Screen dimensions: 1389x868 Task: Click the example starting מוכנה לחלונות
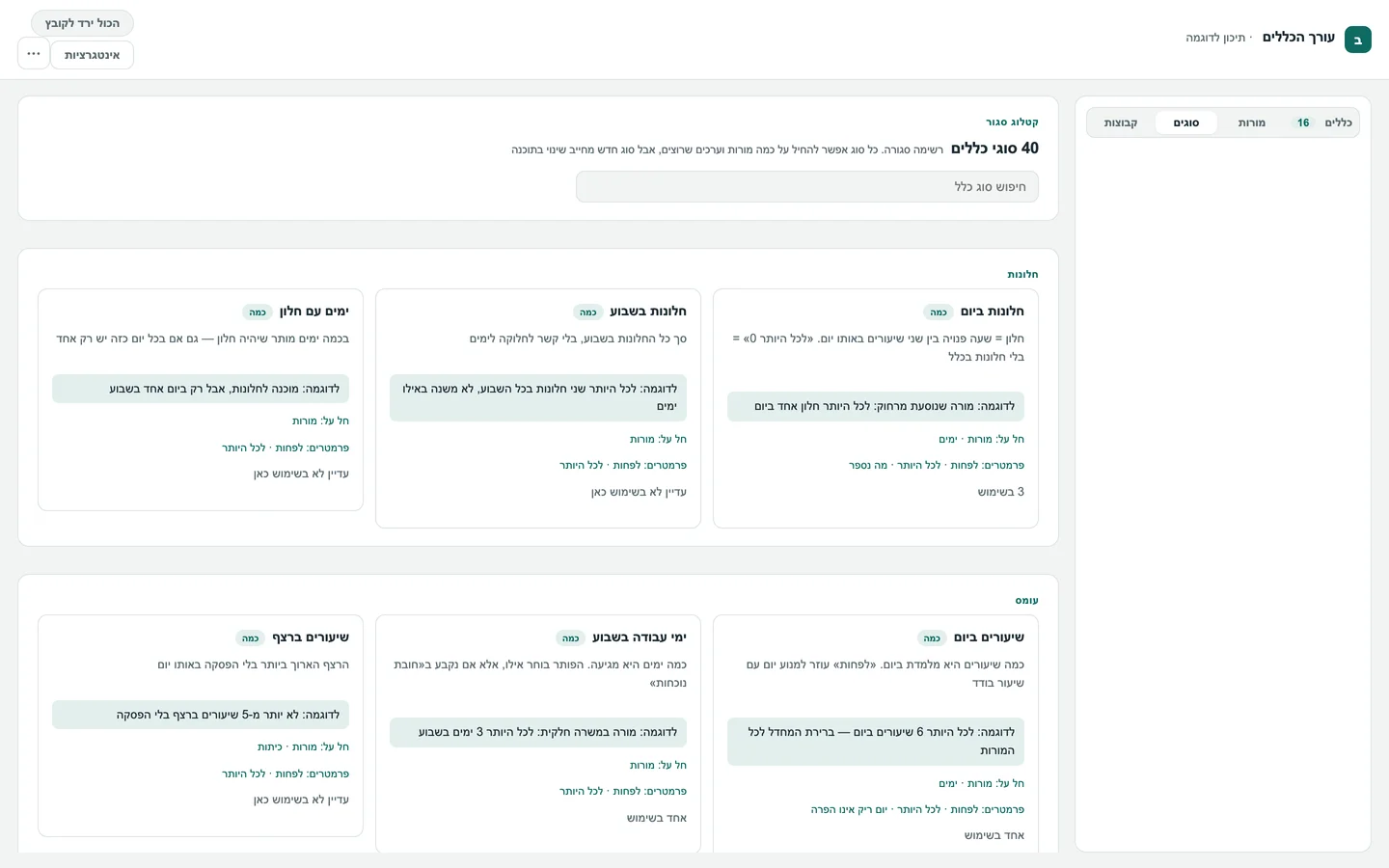[201, 389]
